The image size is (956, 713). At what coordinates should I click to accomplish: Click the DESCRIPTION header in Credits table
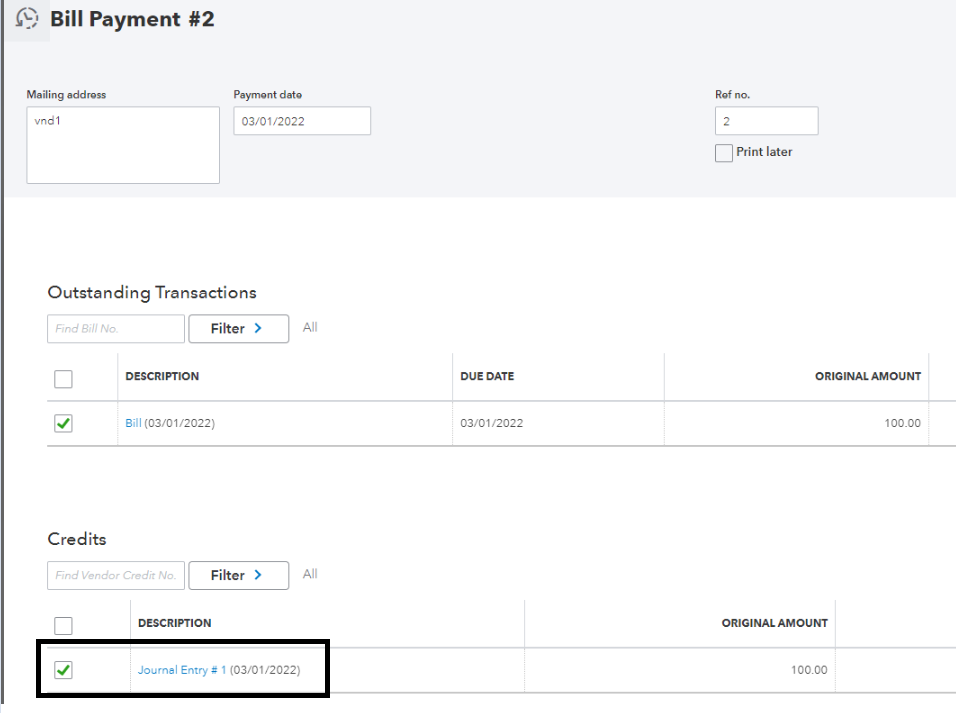tap(175, 623)
